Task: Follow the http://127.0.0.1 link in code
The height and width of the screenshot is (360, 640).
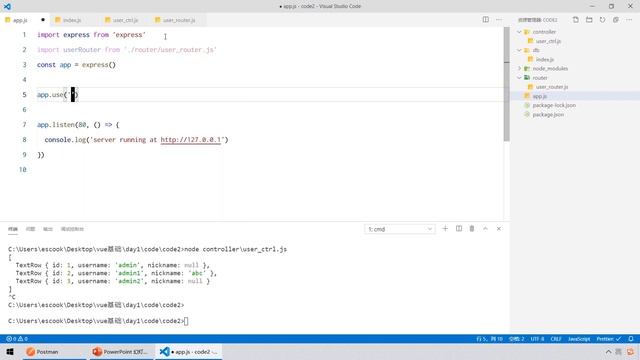Action: 191,140
